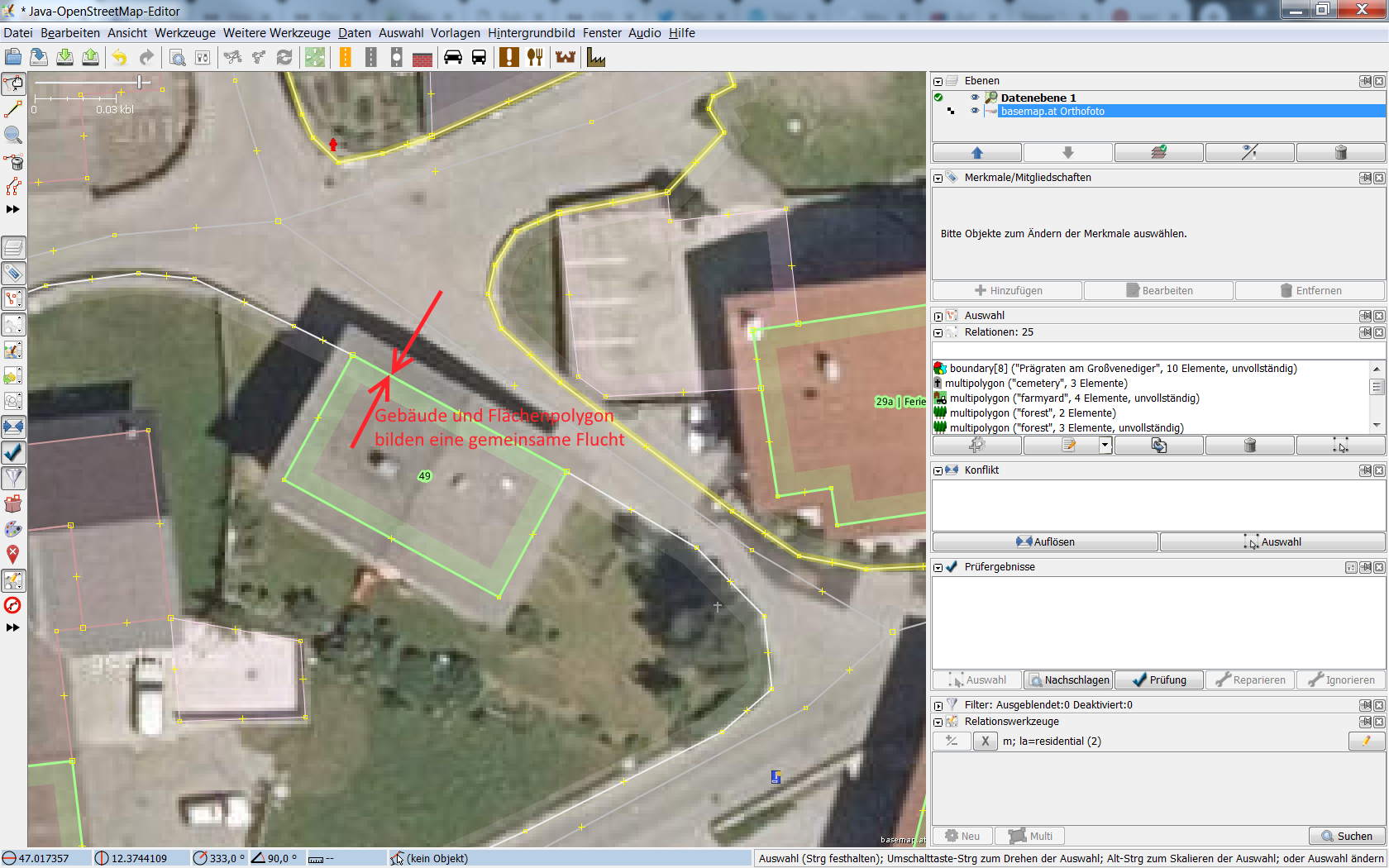Click the Prüfung button
The width and height of the screenshot is (1389, 868).
pos(1158,680)
